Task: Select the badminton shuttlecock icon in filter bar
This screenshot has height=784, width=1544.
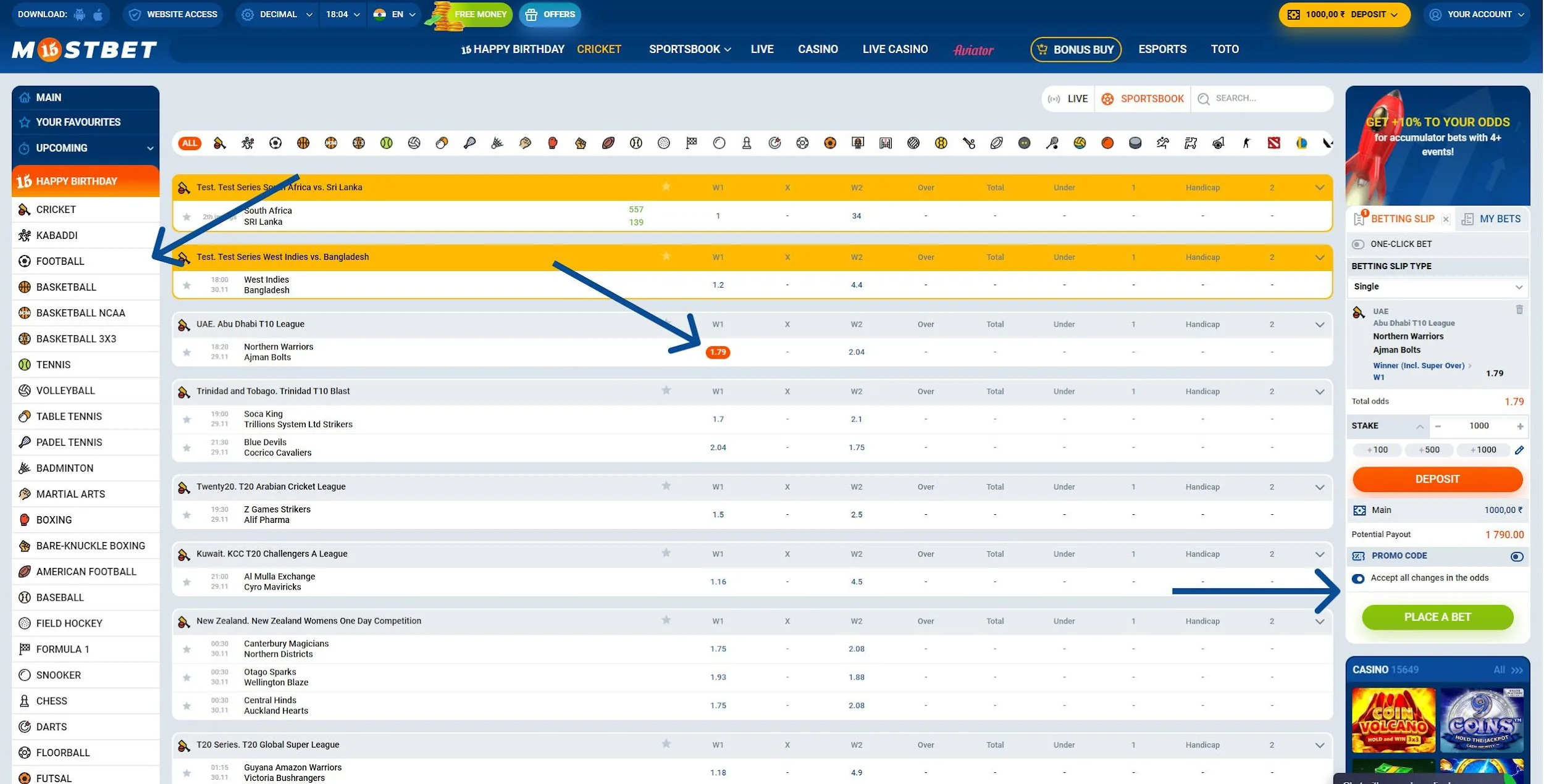Action: pyautogui.click(x=497, y=143)
